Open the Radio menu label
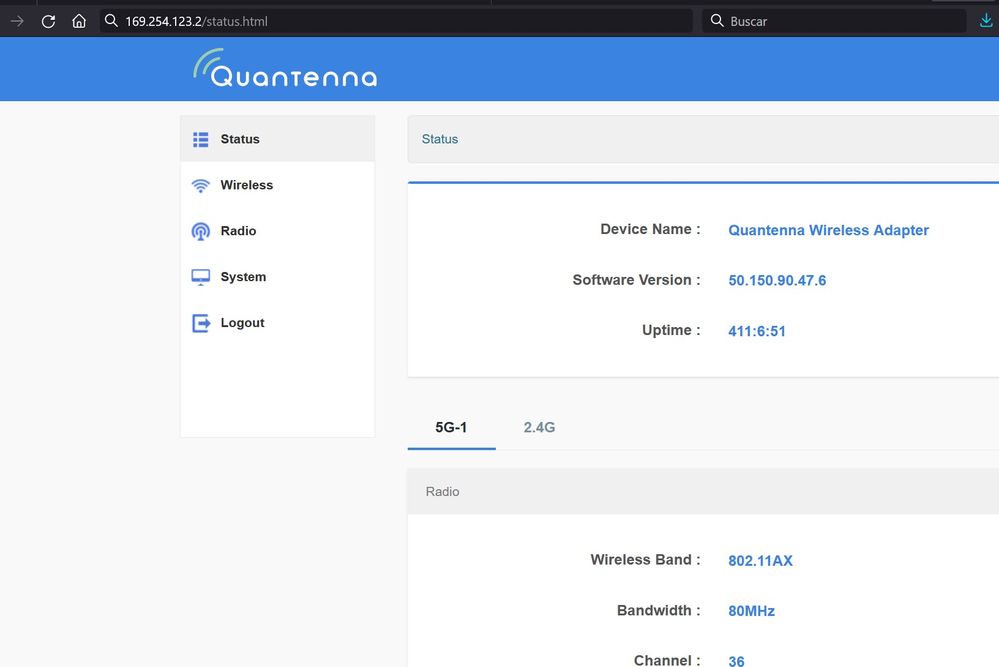Image resolution: width=999 pixels, height=667 pixels. pos(238,231)
